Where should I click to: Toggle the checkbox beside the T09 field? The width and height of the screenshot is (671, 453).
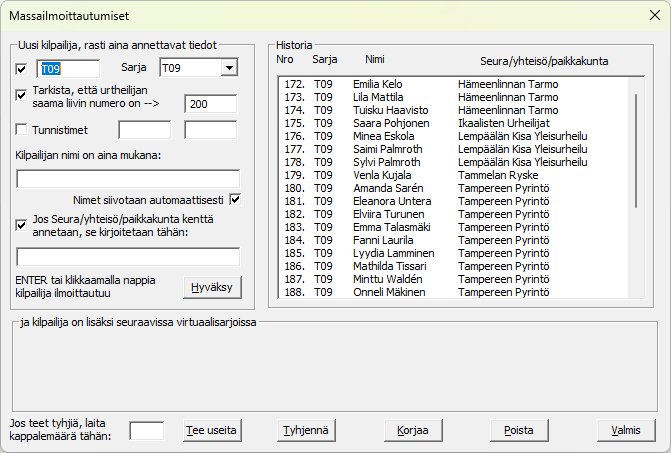click(x=23, y=69)
